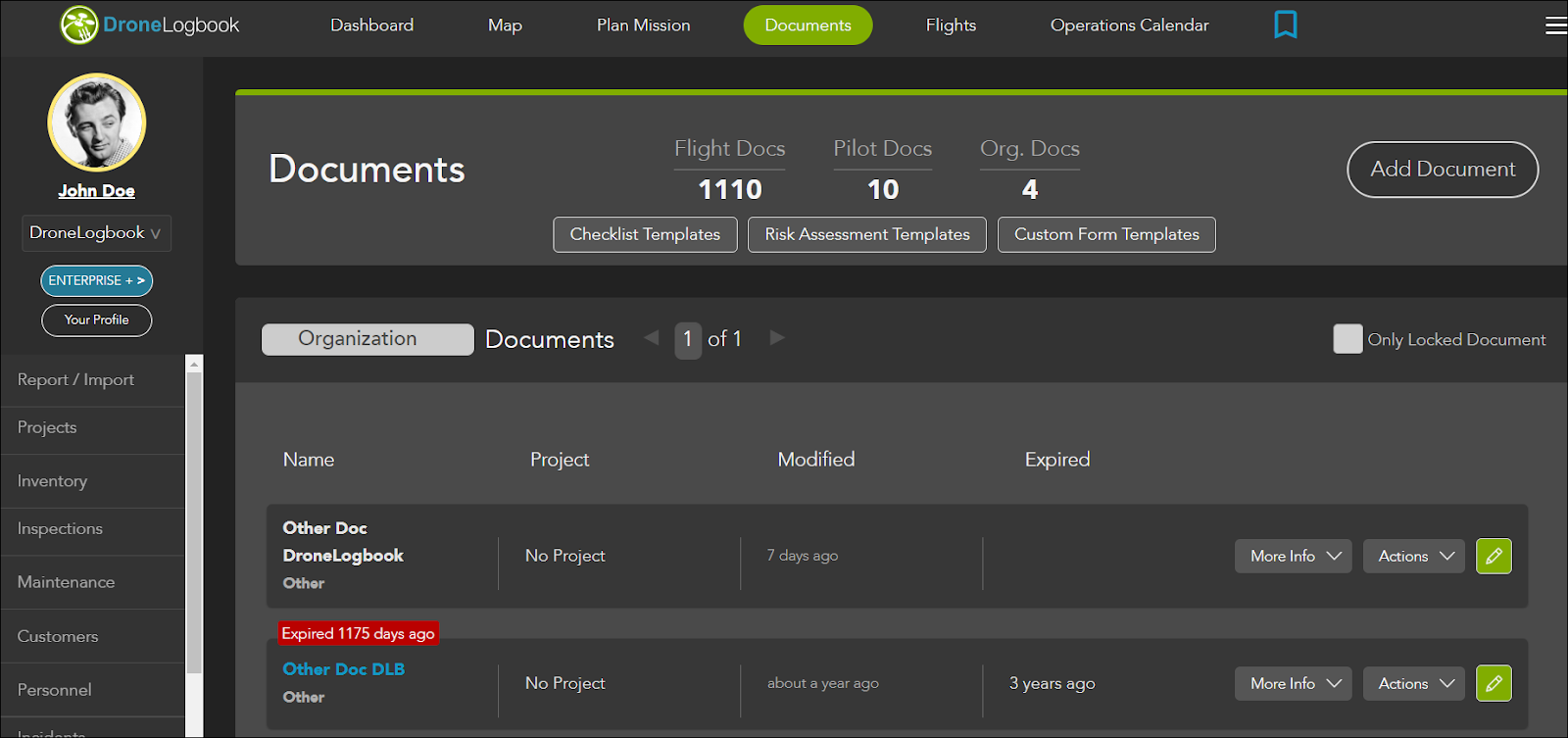This screenshot has width=1568, height=738.
Task: Open Checklist Templates
Action: [x=645, y=234]
